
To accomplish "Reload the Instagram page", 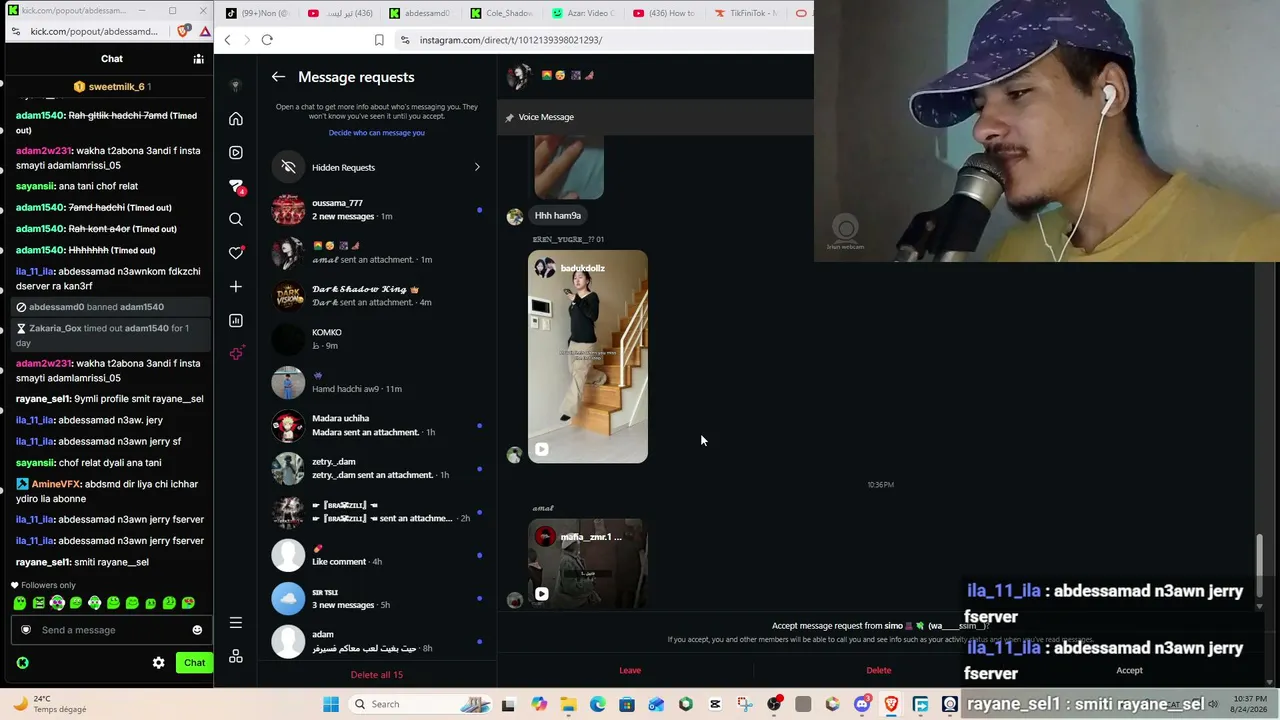I will pos(267,40).
